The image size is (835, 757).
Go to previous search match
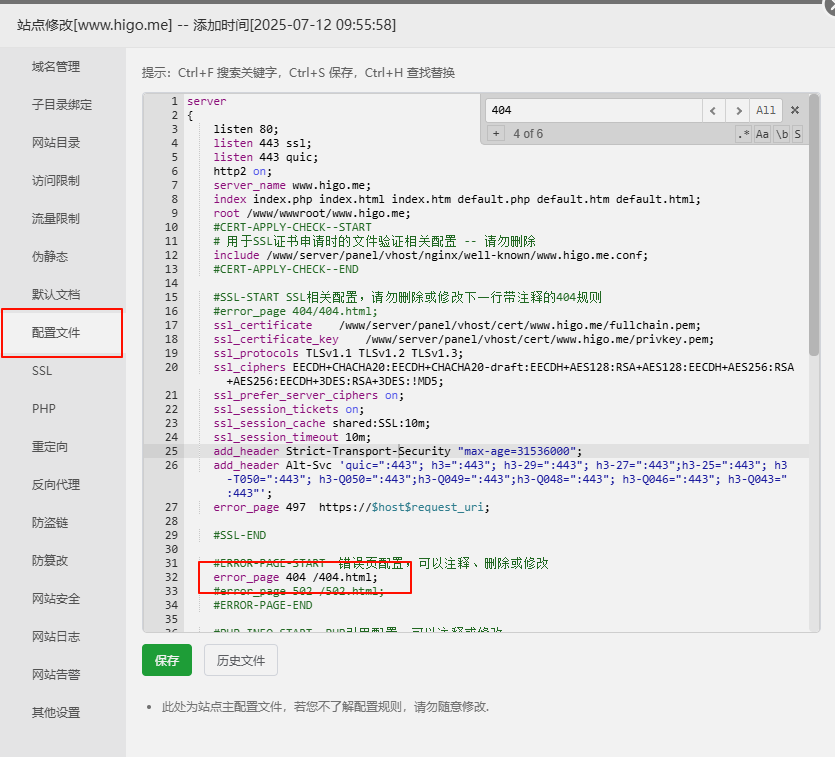click(x=712, y=110)
